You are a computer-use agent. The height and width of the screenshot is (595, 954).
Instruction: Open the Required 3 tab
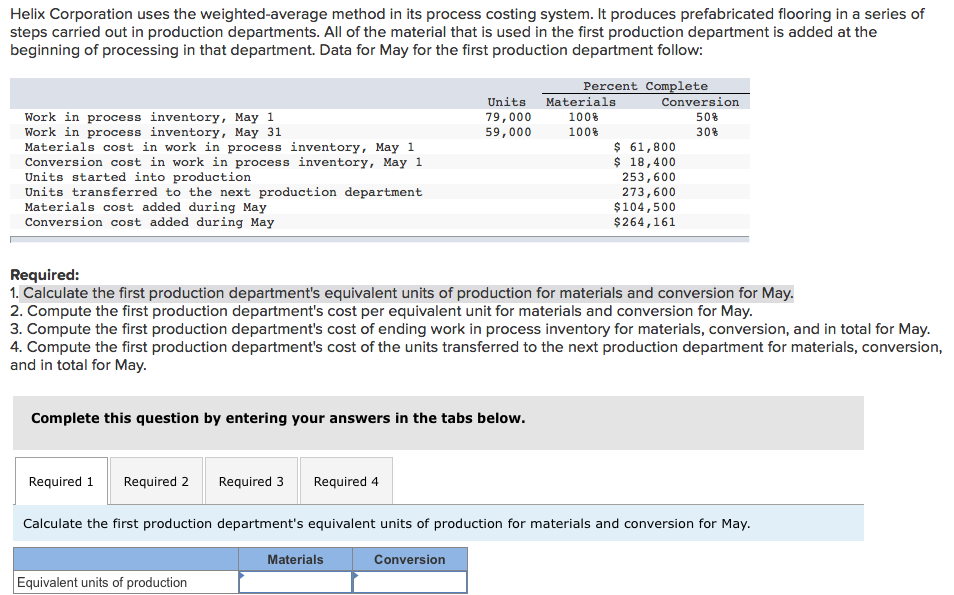click(x=251, y=481)
